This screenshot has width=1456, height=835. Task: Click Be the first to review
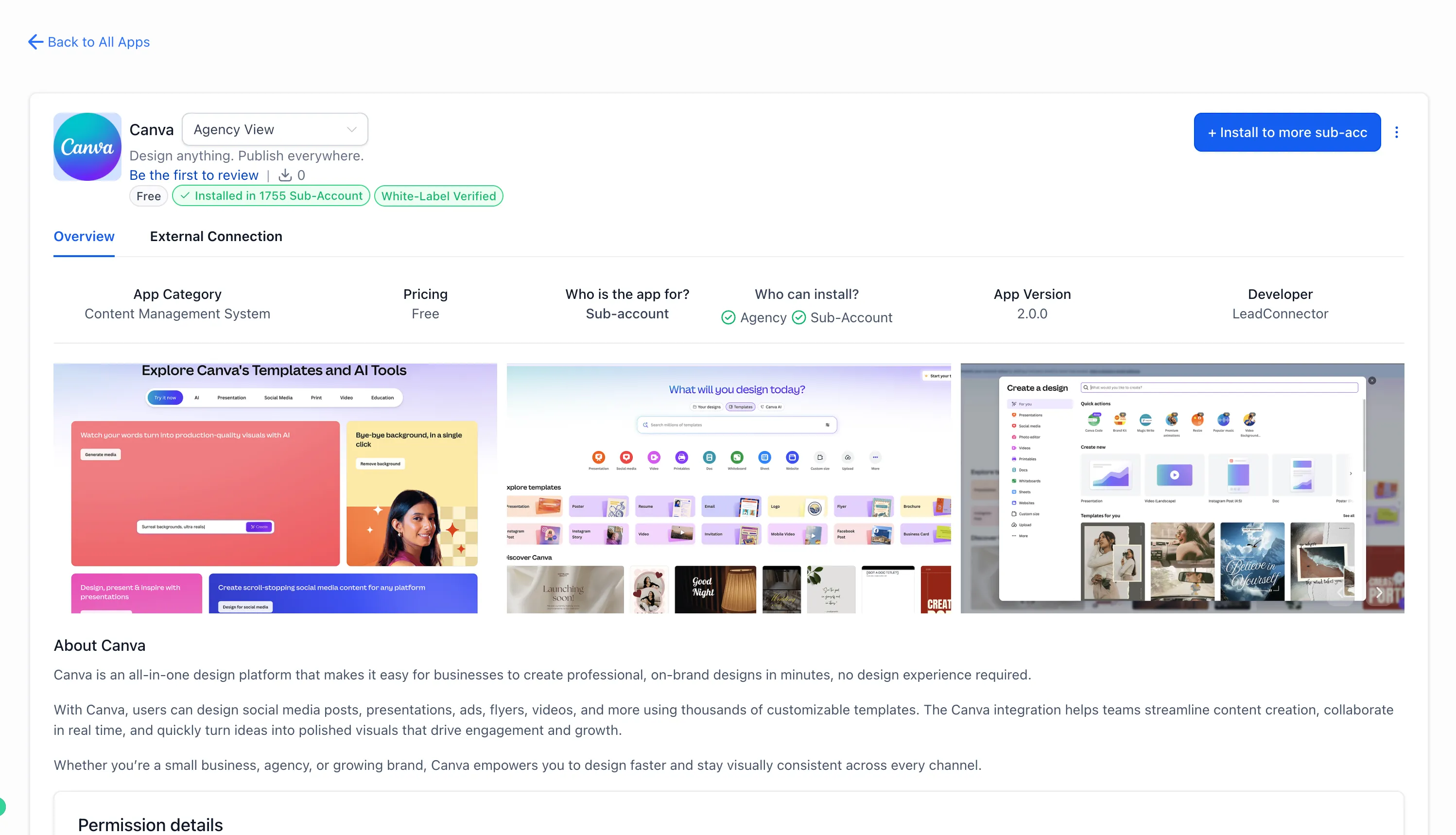194,175
